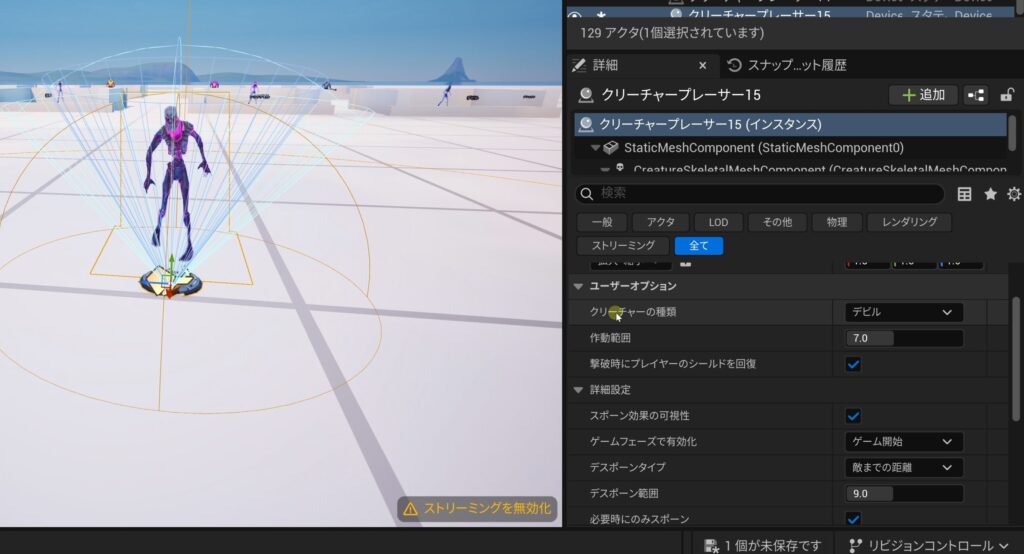The width and height of the screenshot is (1024, 554).
Task: Click the lock icon in details header
Action: [x=1006, y=95]
